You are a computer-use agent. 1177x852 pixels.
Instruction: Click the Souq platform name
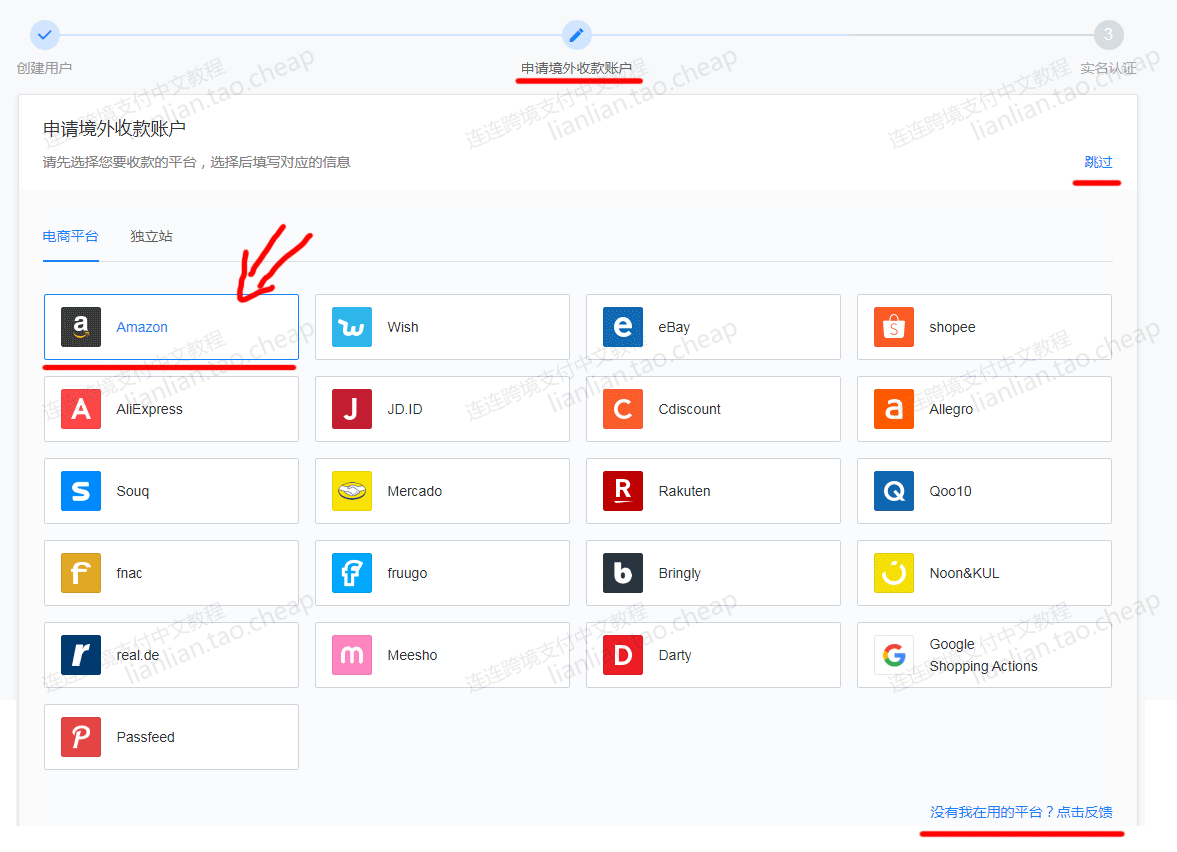(133, 491)
